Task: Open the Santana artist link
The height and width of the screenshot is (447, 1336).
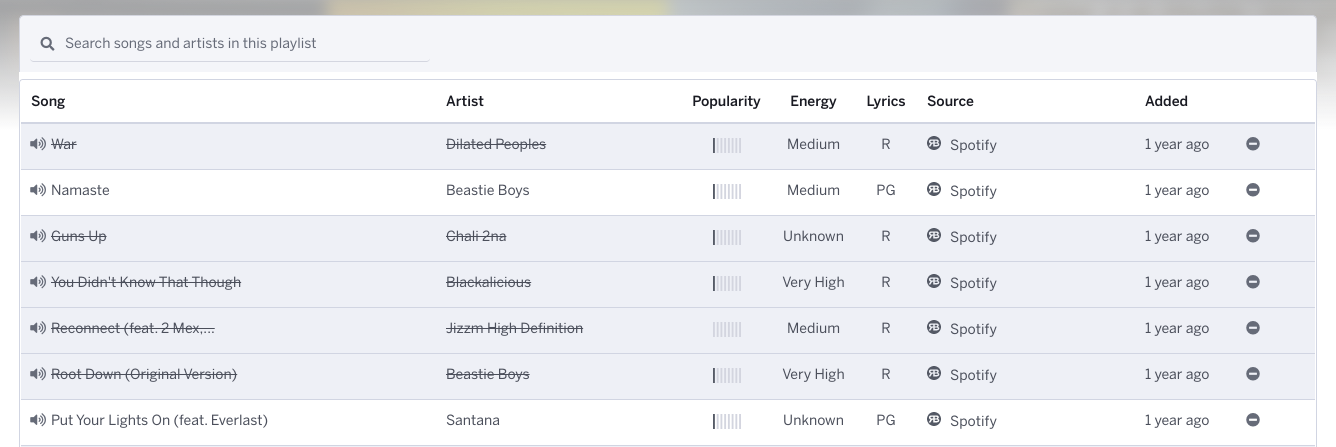Action: [473, 420]
